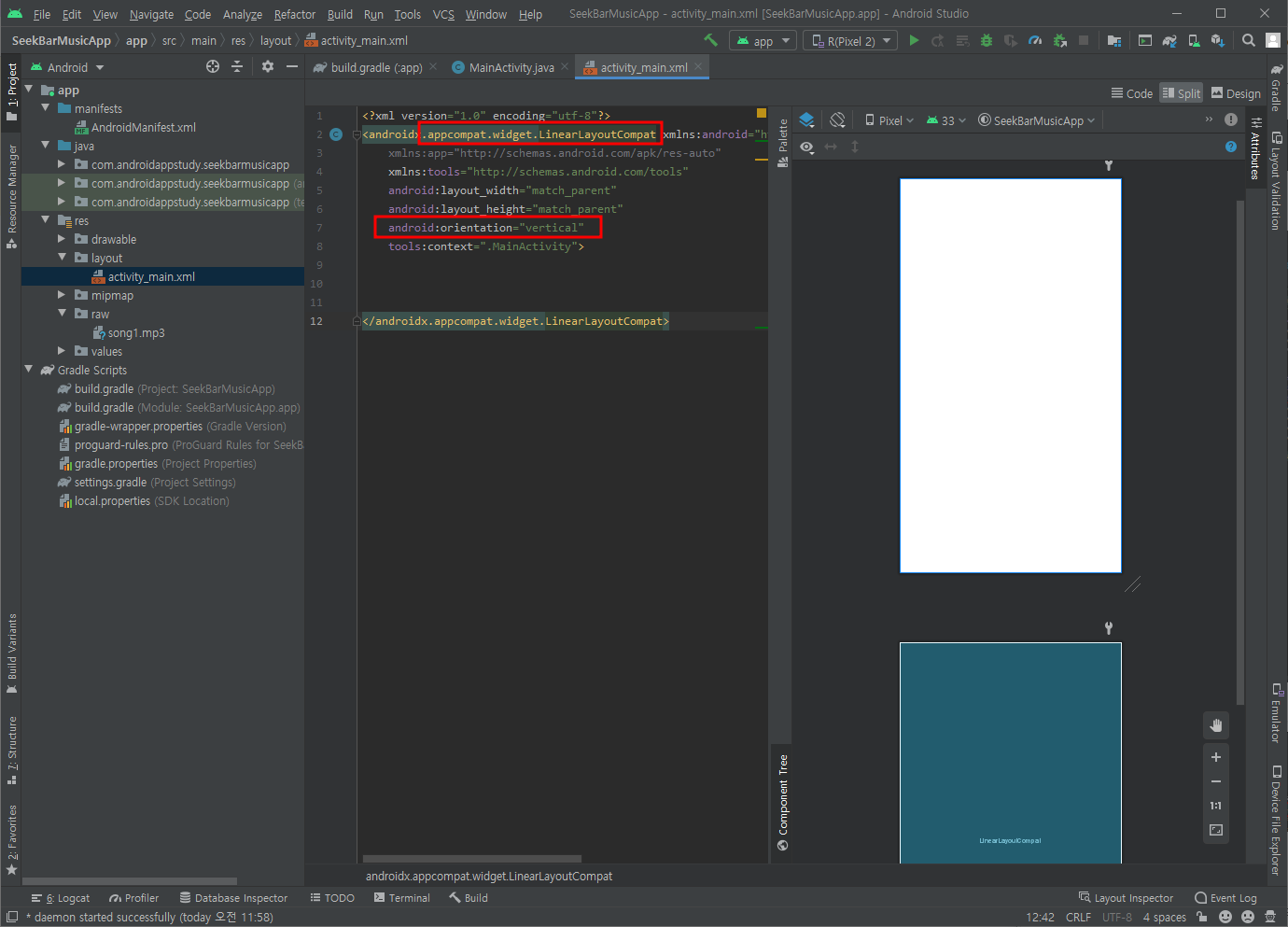Viewport: 1288px width, 927px height.
Task: Open the Event Log
Action: coord(1225,898)
